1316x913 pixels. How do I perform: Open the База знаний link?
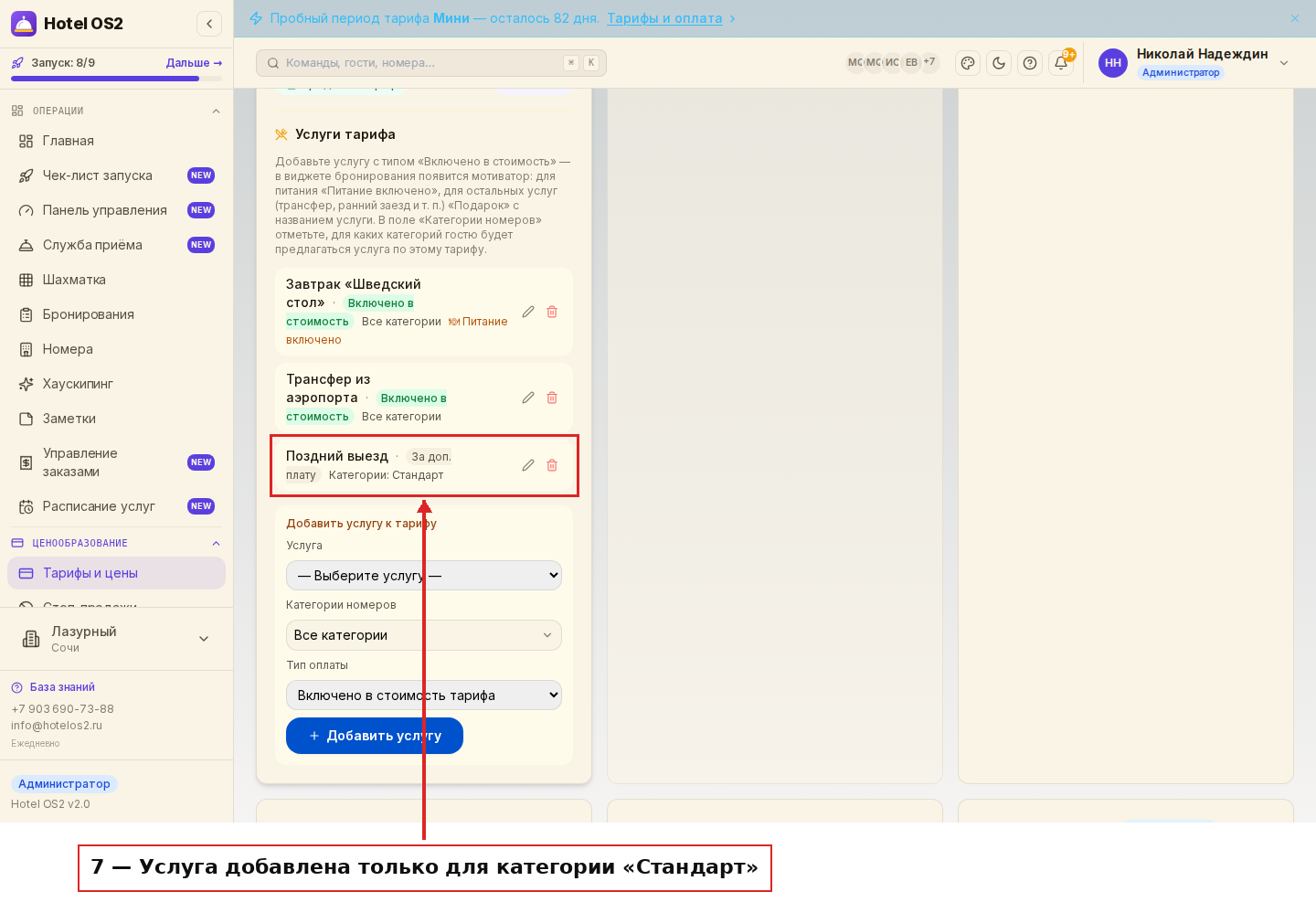[62, 687]
